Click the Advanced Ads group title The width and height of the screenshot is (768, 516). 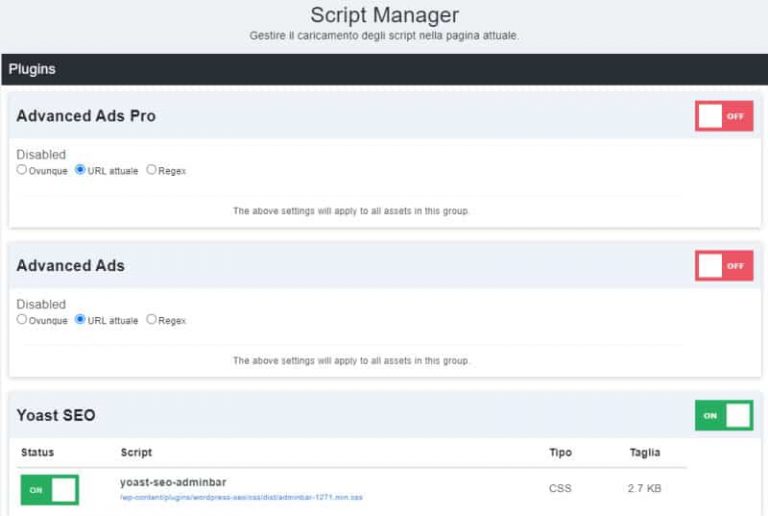coord(70,266)
